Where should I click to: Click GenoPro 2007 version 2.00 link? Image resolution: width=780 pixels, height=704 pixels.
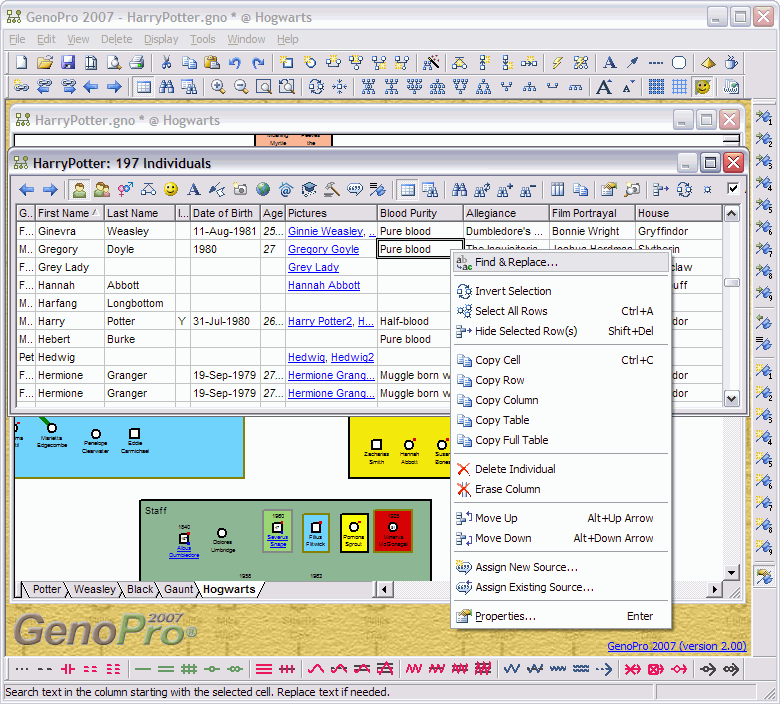click(676, 646)
